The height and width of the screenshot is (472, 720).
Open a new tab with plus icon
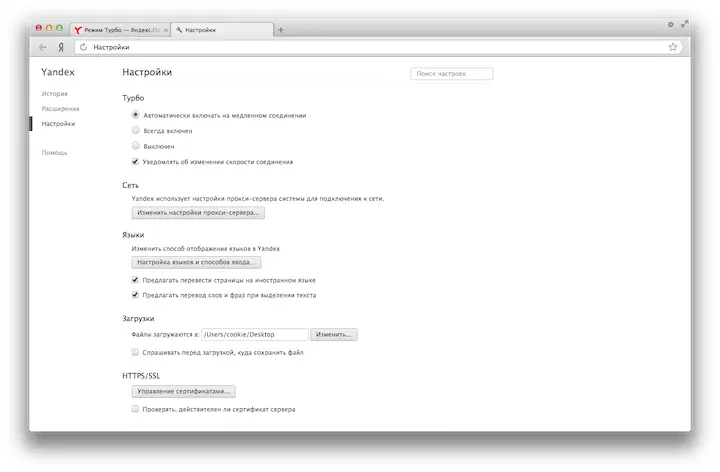[x=281, y=30]
